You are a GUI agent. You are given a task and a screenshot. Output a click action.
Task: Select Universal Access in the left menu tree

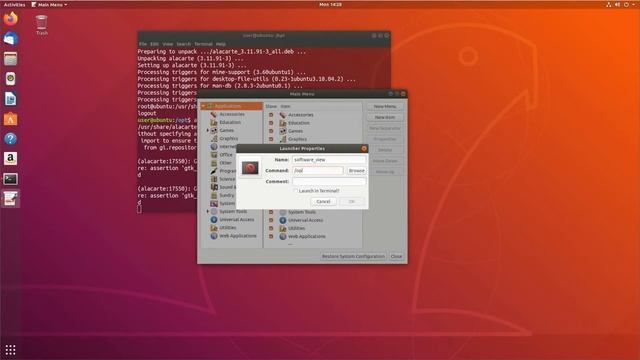(236, 220)
